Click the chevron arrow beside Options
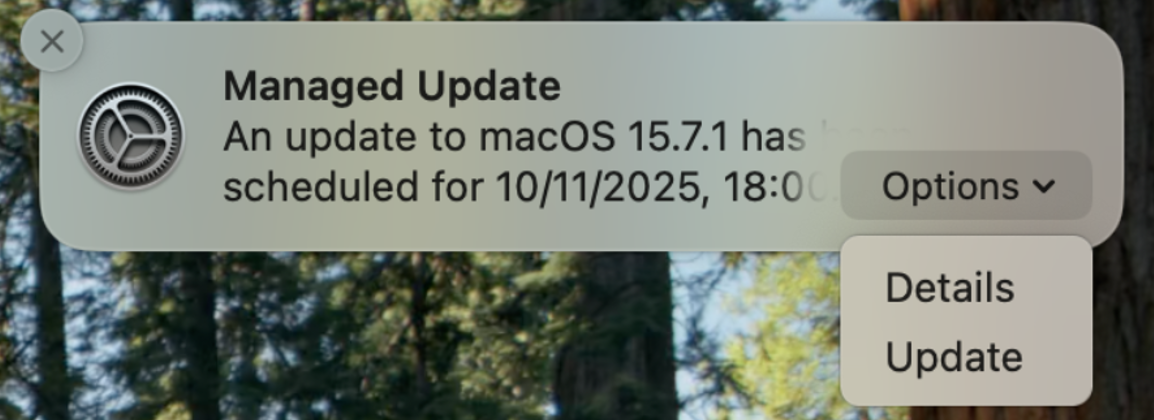1154x420 pixels. (x=1043, y=186)
